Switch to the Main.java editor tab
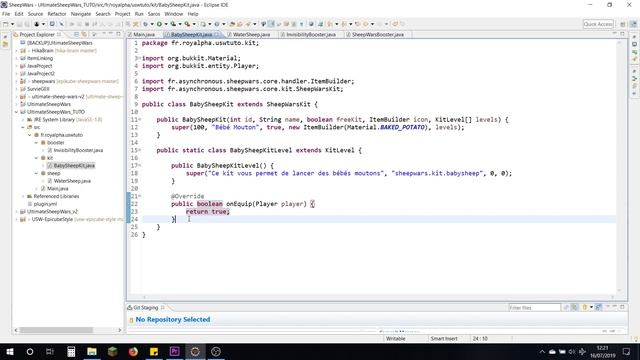Viewport: 640px width, 360px height. coord(144,35)
